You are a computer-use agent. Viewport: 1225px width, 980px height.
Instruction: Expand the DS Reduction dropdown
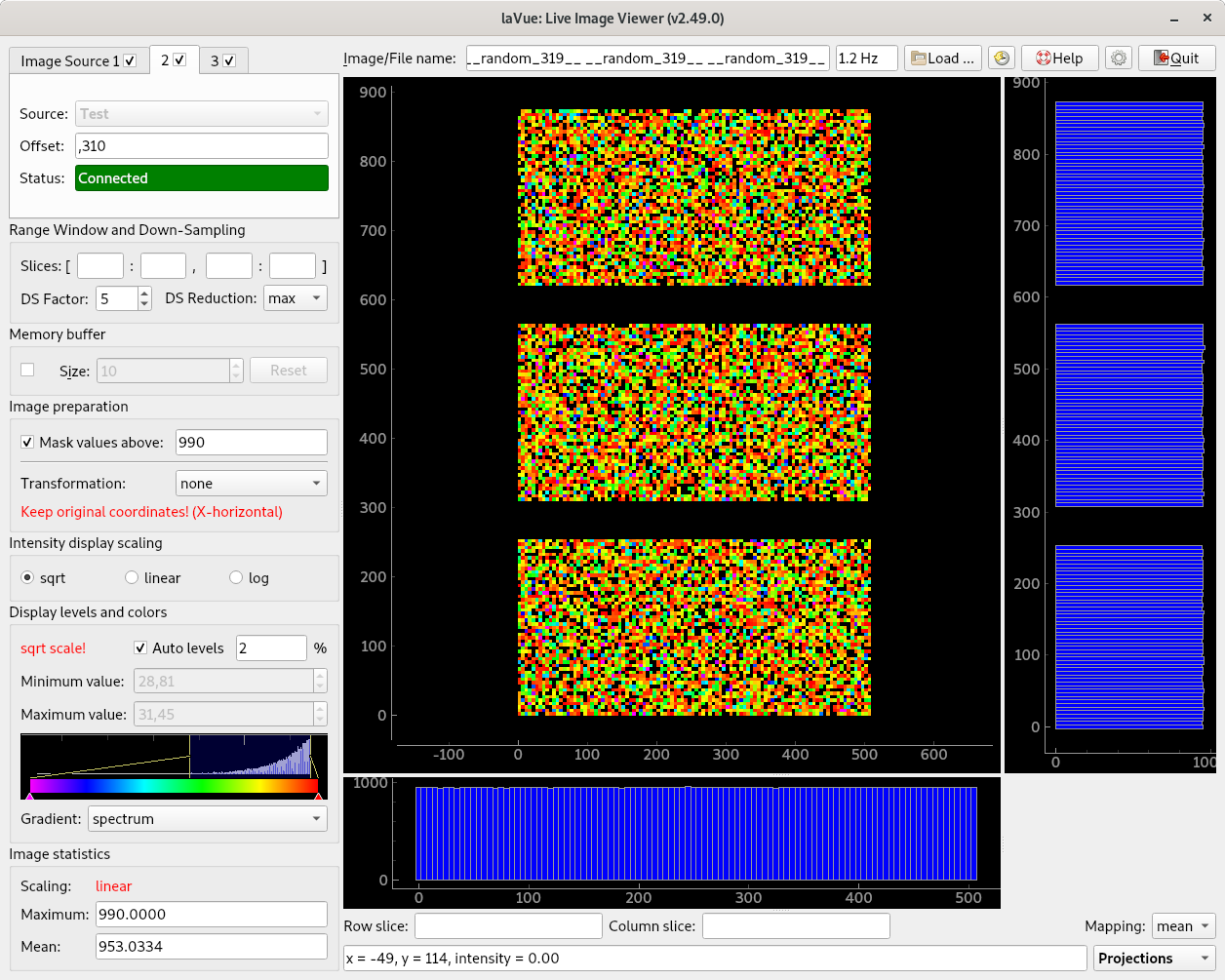(296, 298)
